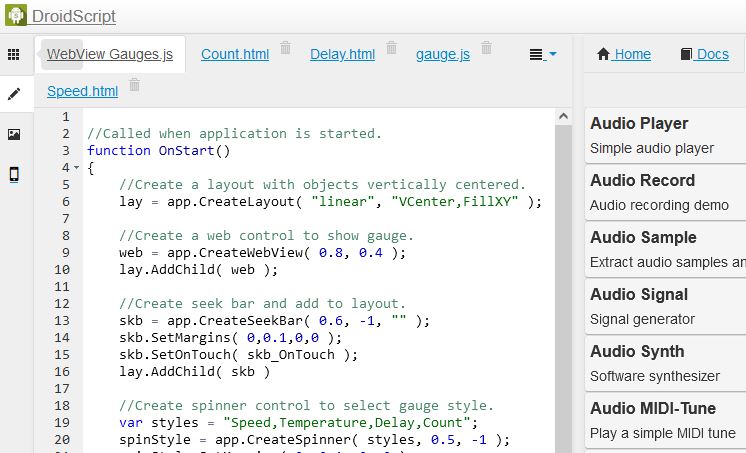This screenshot has height=453, width=746.
Task: Click the '//Called when application is started.' comment
Action: (235, 134)
